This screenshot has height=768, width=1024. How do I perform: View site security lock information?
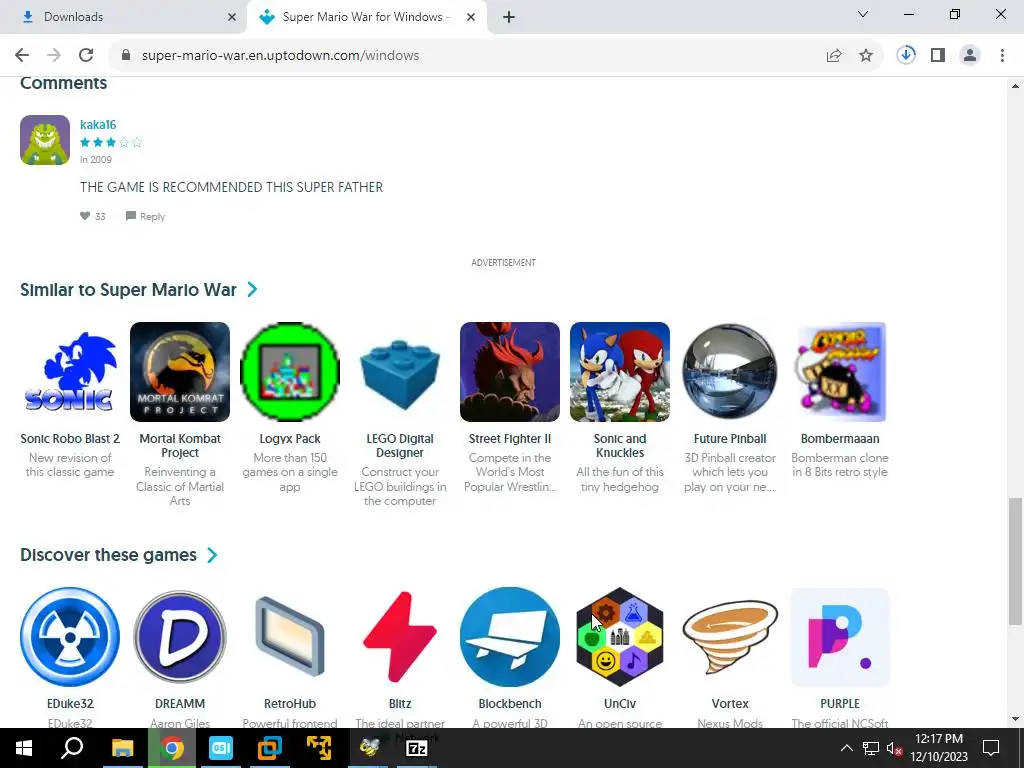(126, 56)
